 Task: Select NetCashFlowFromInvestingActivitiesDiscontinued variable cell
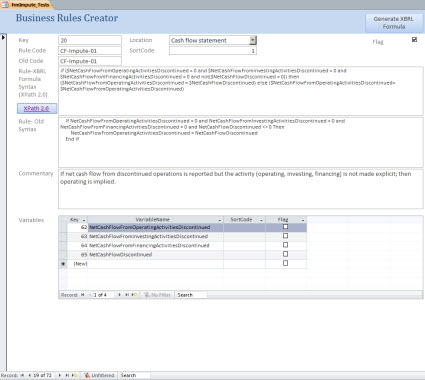pos(156,236)
